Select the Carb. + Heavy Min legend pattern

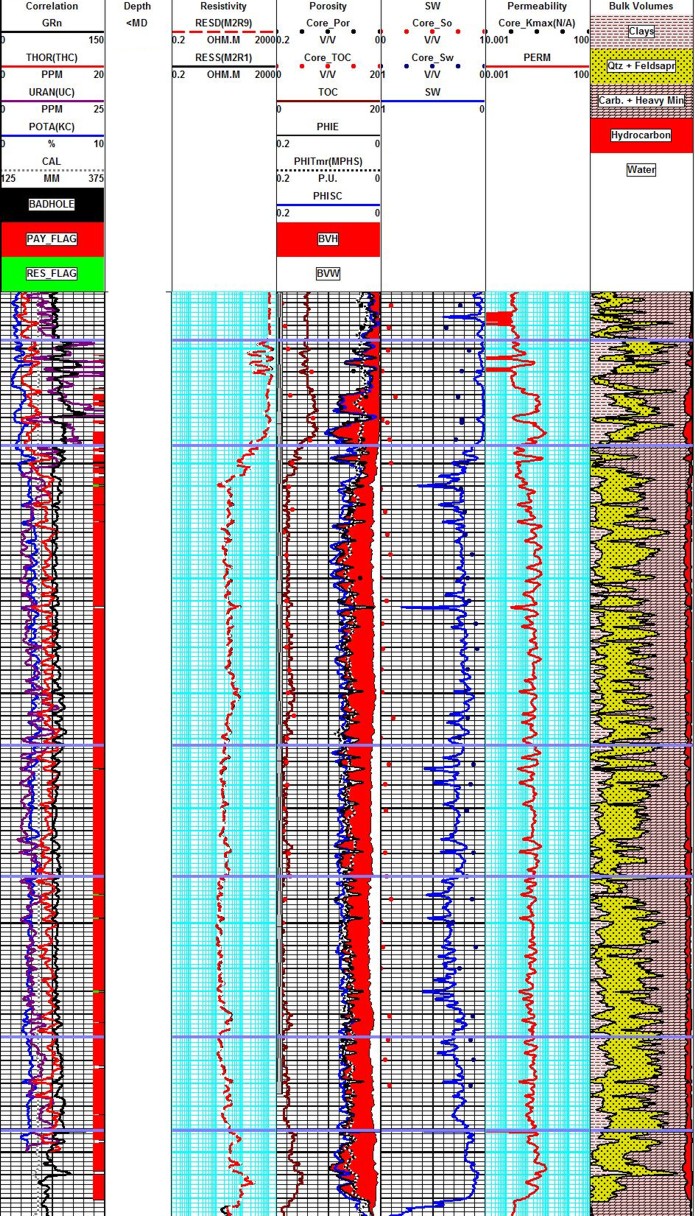641,100
